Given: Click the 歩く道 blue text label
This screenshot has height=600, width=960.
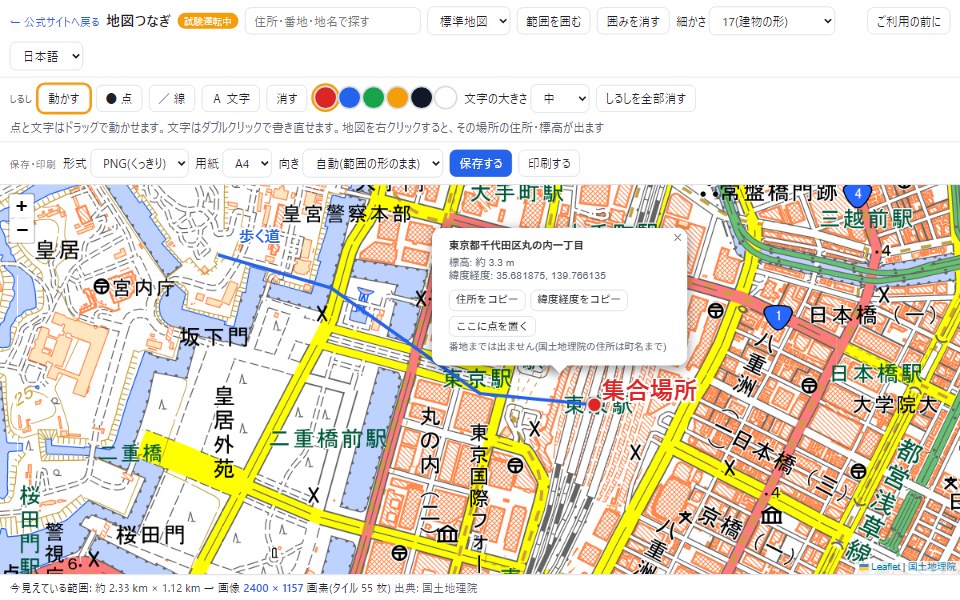Looking at the screenshot, I should tap(259, 236).
